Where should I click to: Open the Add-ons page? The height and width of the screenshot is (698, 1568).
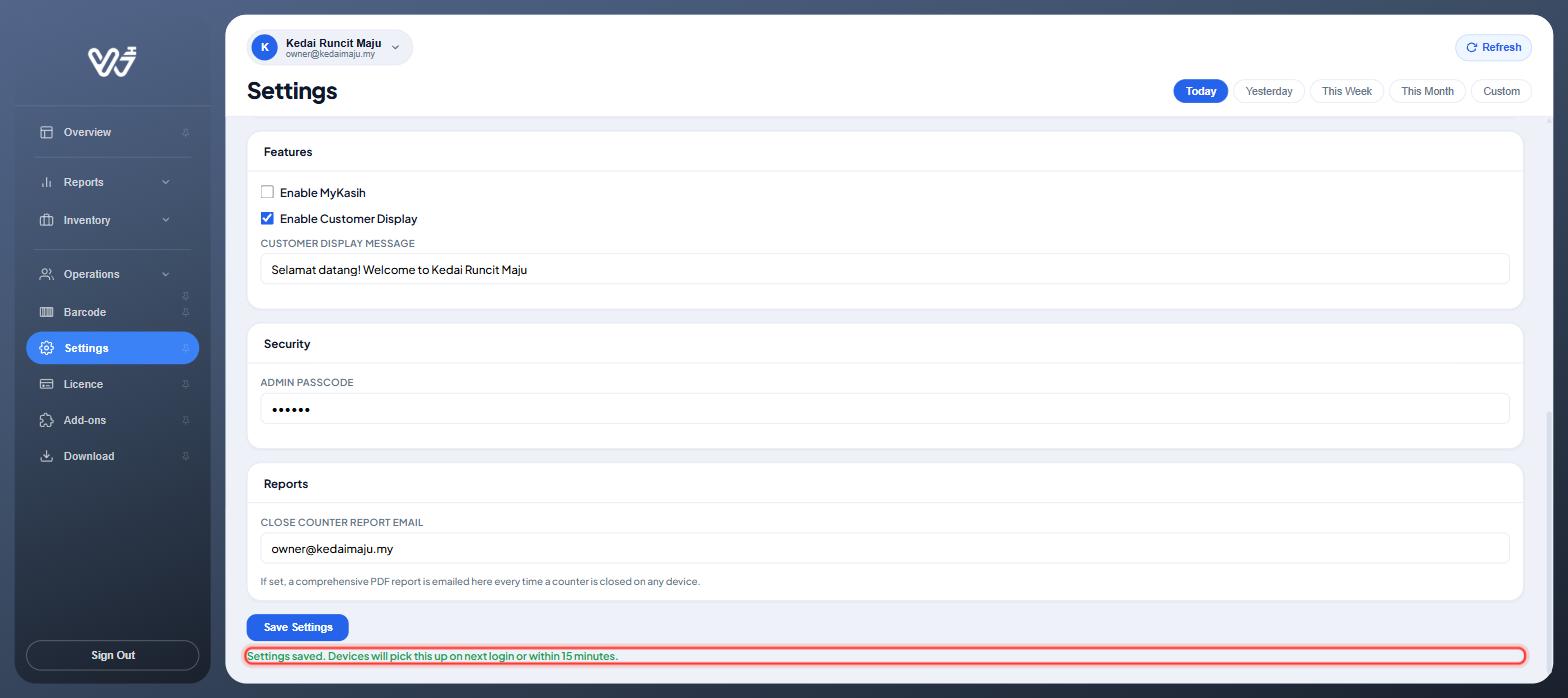coord(112,420)
